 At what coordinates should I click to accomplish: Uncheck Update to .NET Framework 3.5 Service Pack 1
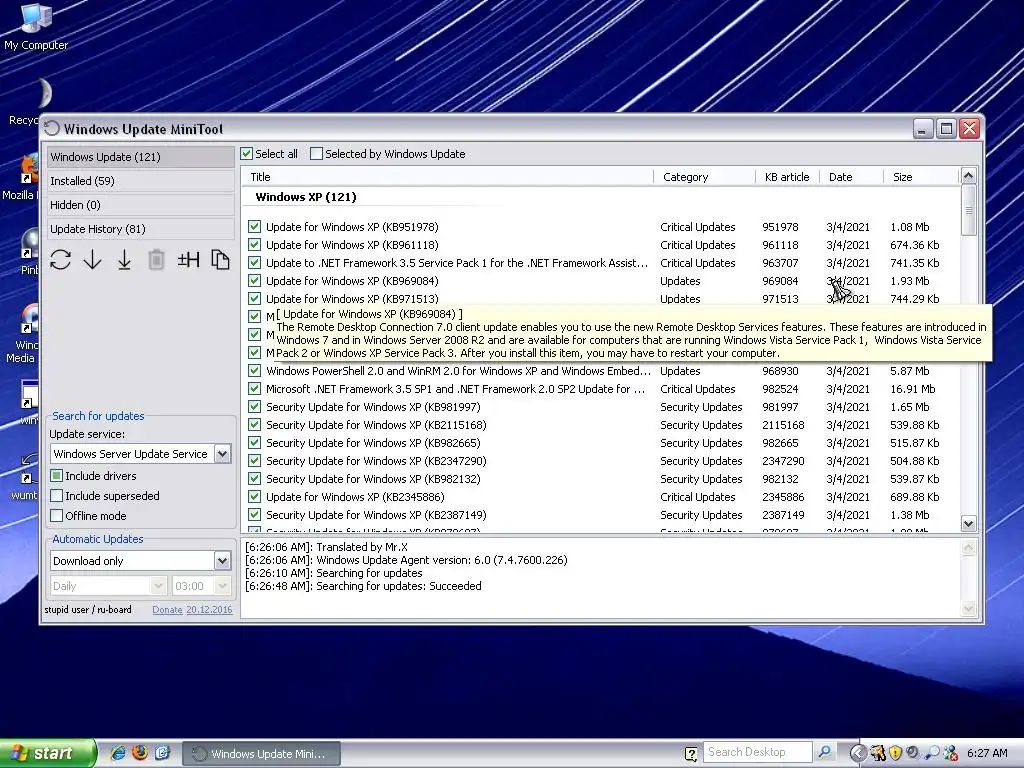255,263
